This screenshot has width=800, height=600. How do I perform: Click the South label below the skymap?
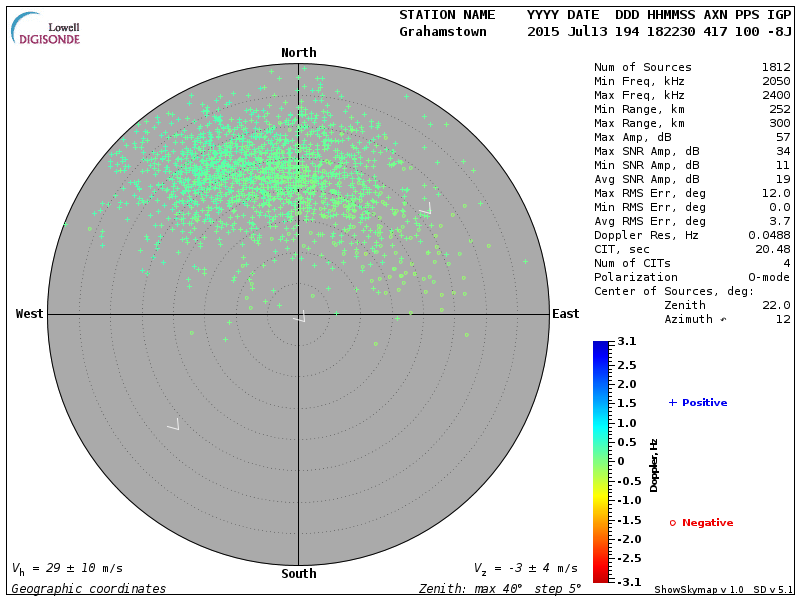(298, 574)
